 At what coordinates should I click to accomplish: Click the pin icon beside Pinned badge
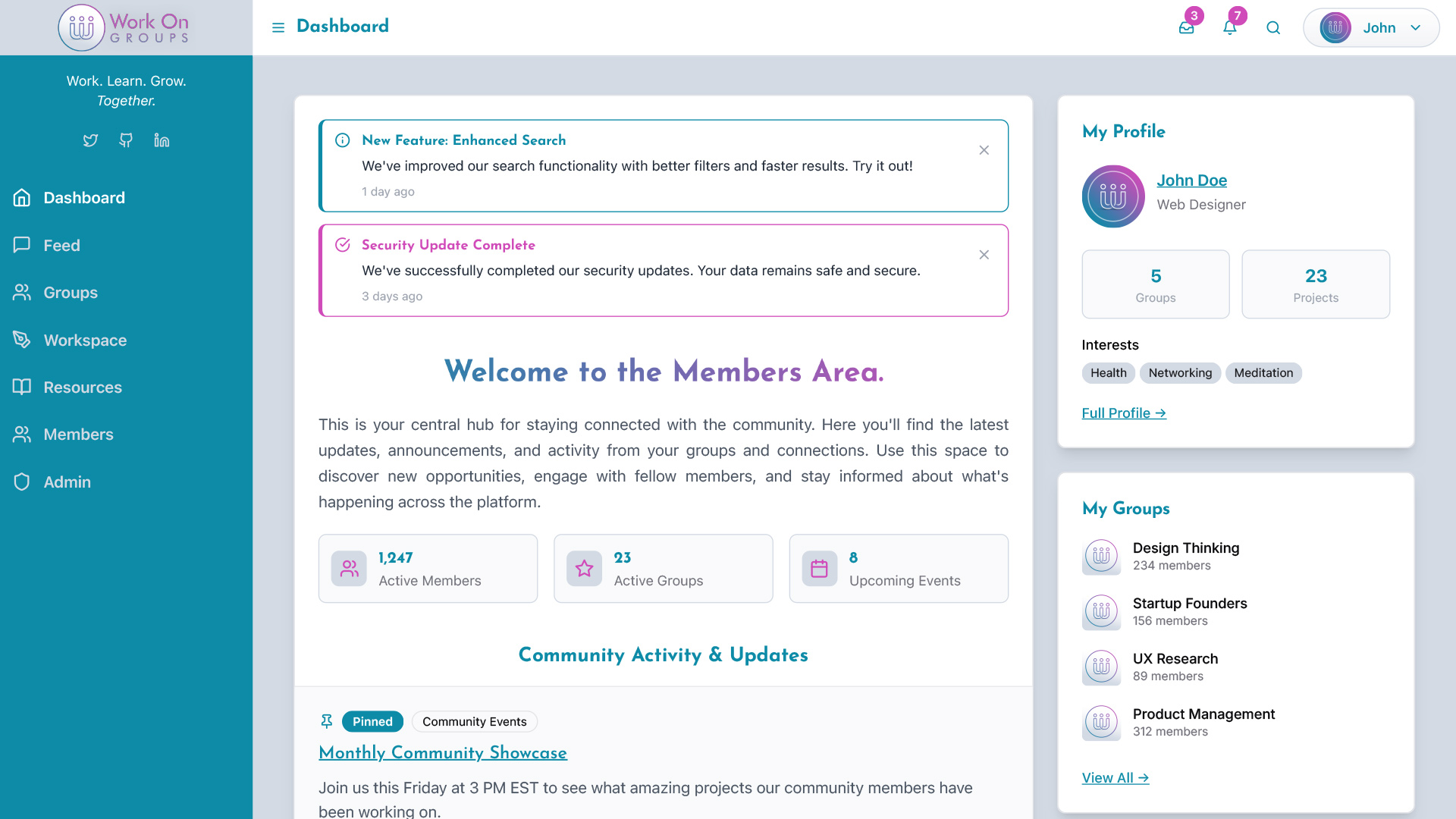(327, 721)
